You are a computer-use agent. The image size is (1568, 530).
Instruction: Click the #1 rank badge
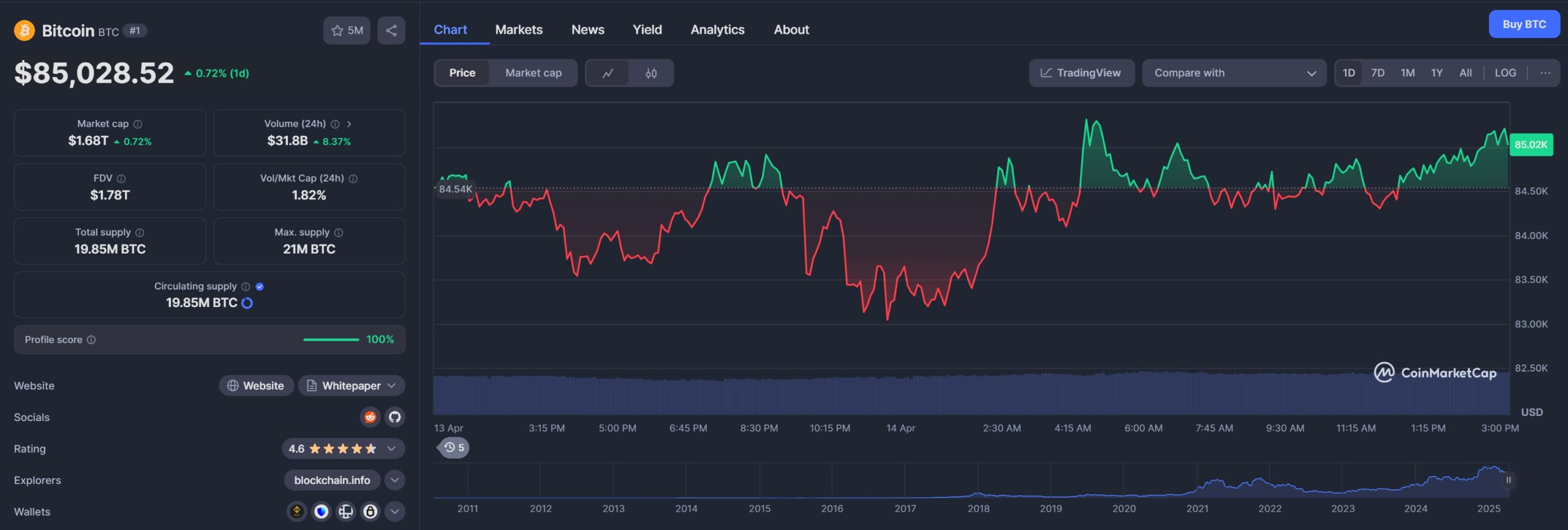[135, 31]
